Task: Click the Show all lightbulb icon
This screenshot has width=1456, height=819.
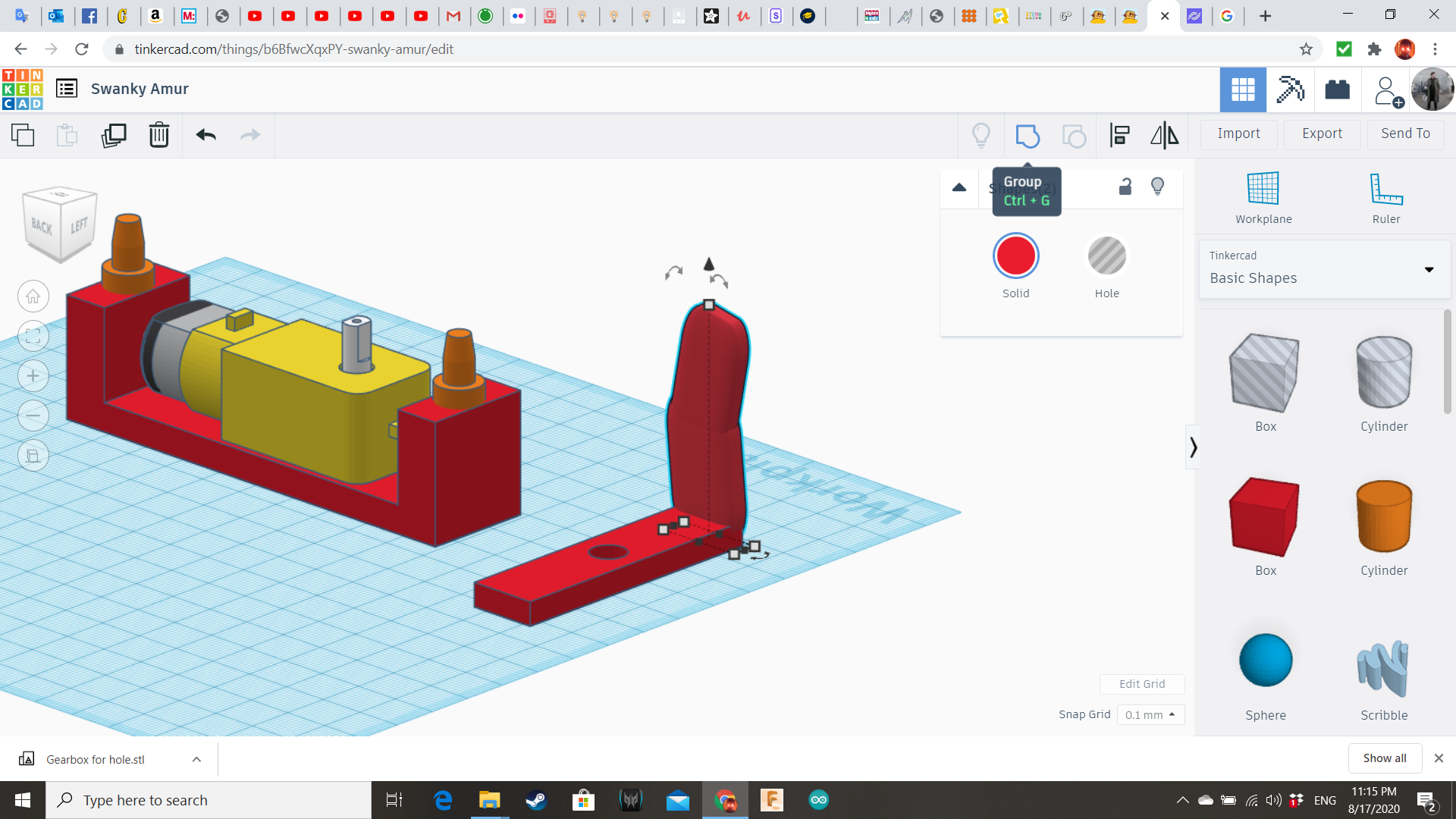Action: coord(981,136)
